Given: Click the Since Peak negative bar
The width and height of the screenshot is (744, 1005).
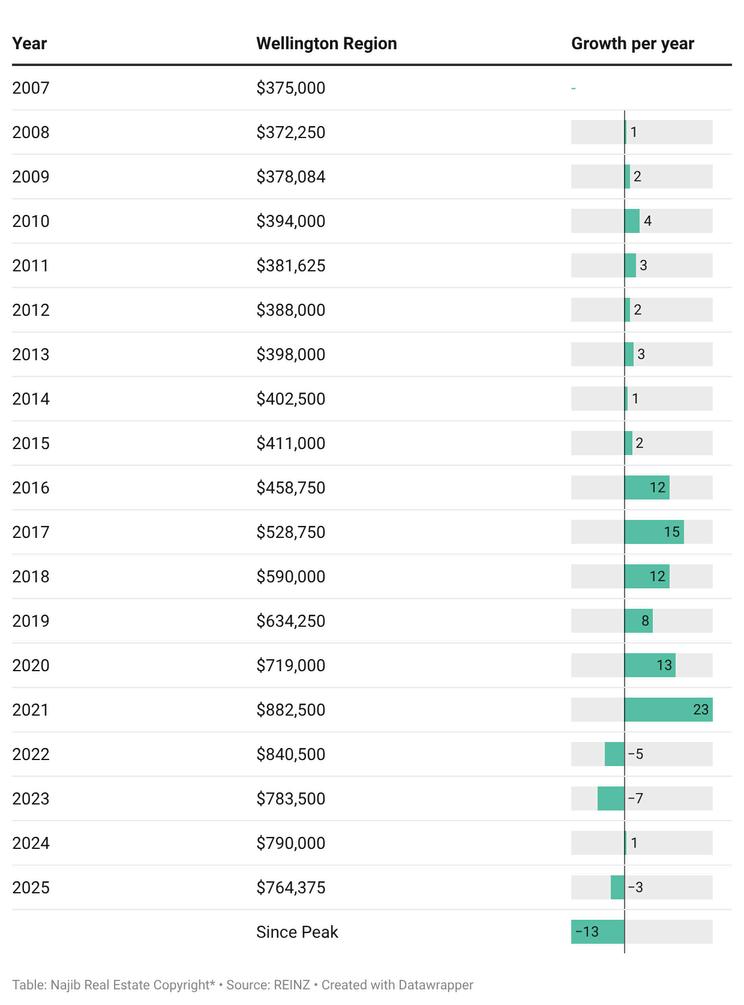Looking at the screenshot, I should click(598, 932).
